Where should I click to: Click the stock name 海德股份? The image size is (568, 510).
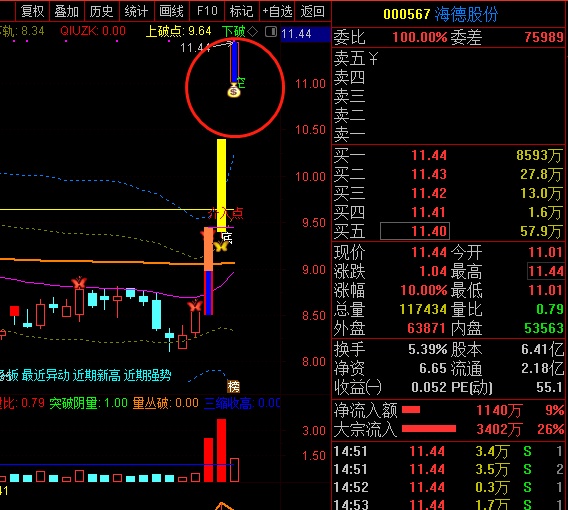[x=466, y=14]
